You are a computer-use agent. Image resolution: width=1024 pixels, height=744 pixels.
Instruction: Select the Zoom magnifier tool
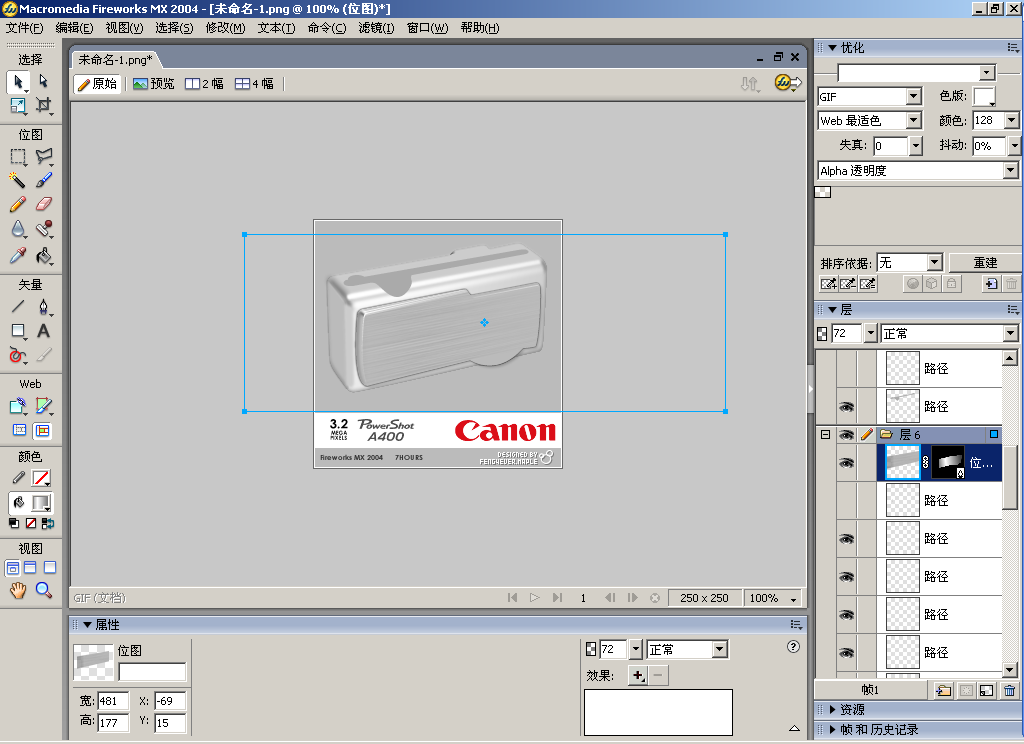tap(43, 590)
